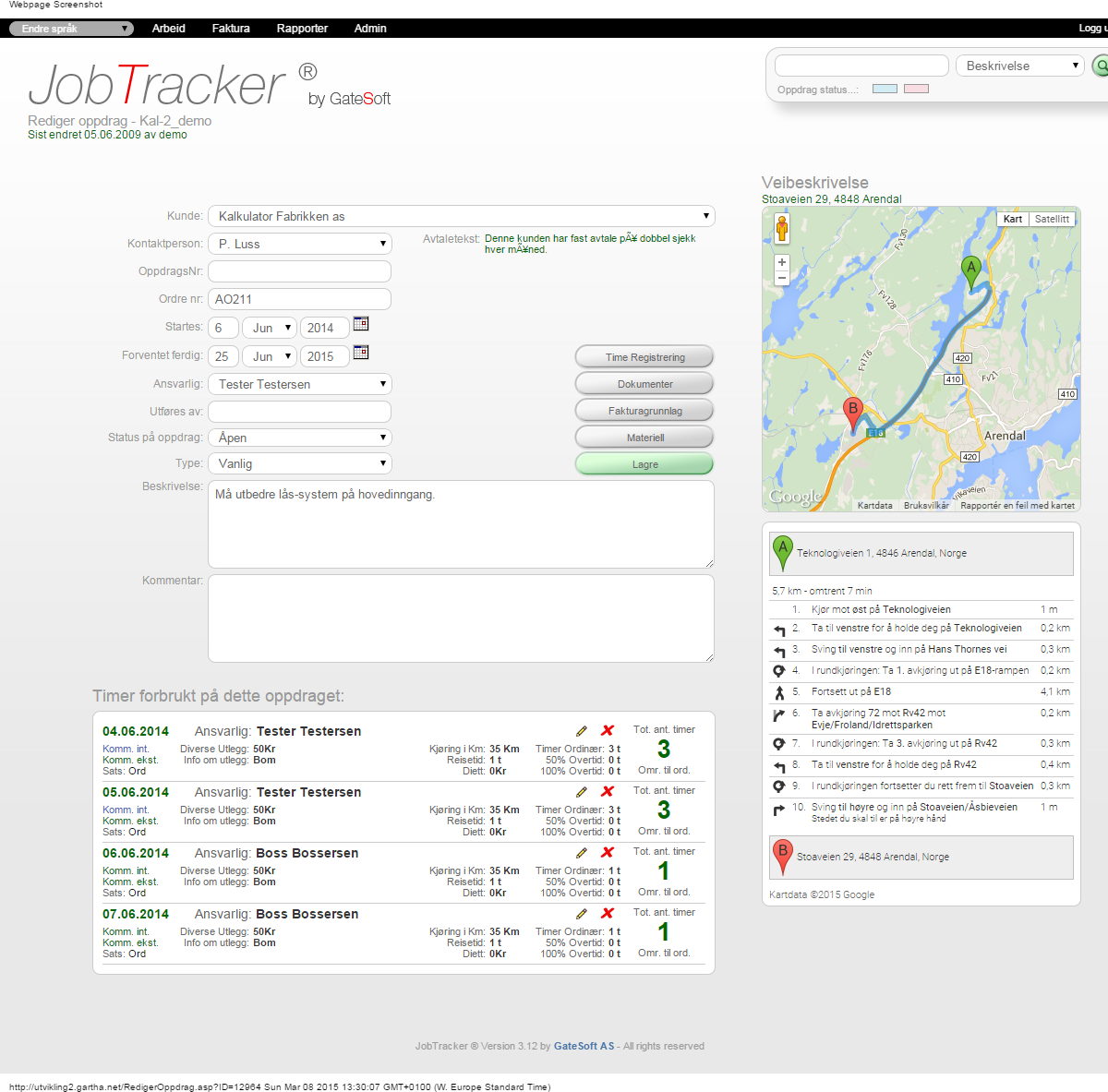1108x1092 pixels.
Task: Delete the 05.06.2014 time entry
Action: 608,791
